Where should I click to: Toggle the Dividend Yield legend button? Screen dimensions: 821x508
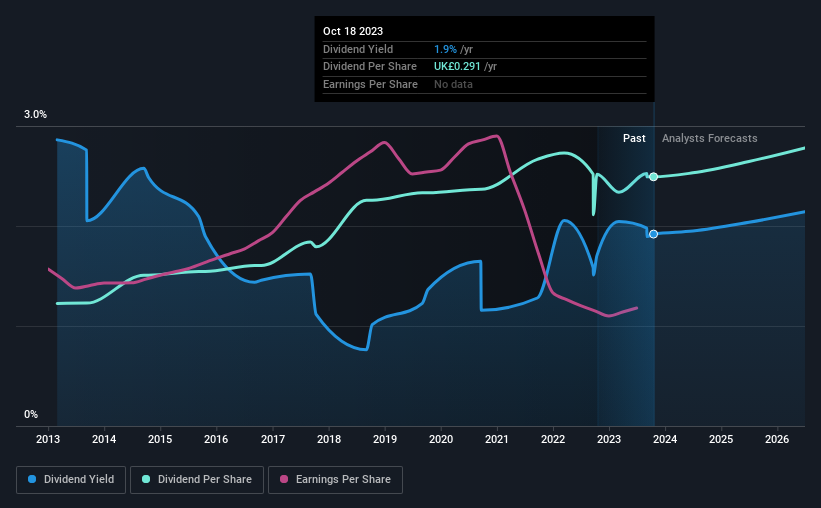(71, 480)
